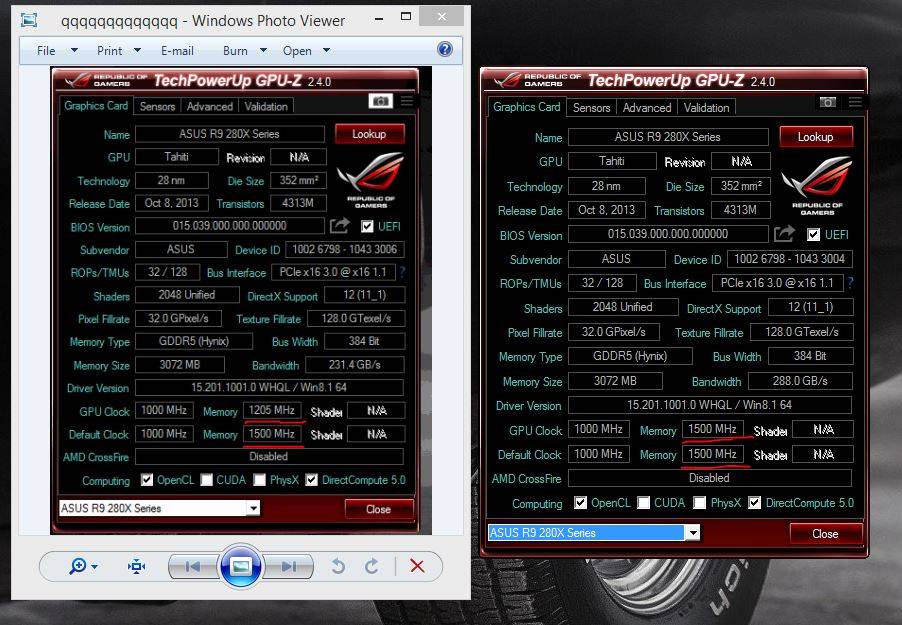This screenshot has width=902, height=625.
Task: Open the highlighted ASUS R9 280X Series card selector
Action: pos(594,533)
